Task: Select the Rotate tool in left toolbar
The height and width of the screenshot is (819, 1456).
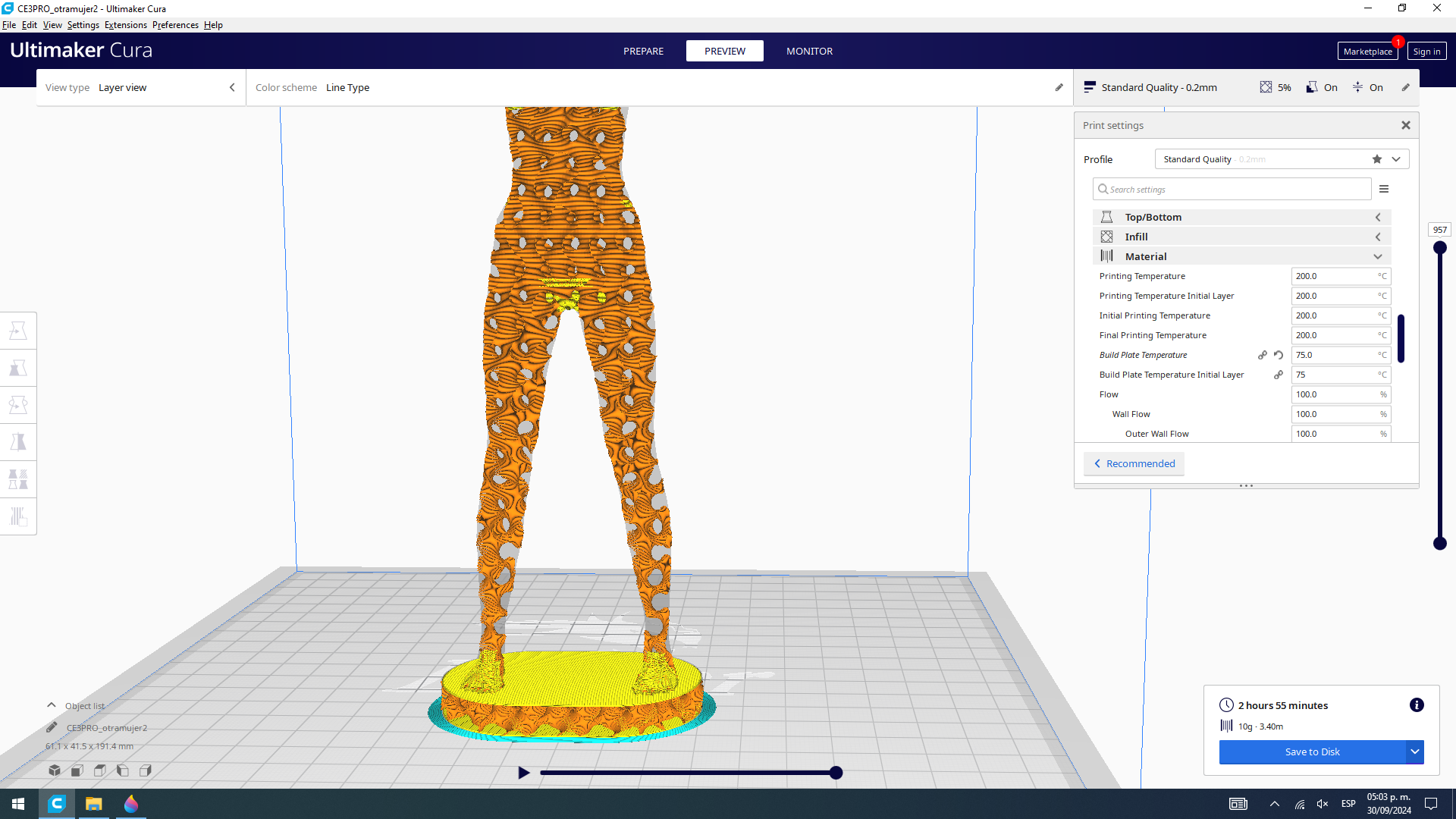Action: click(x=18, y=405)
